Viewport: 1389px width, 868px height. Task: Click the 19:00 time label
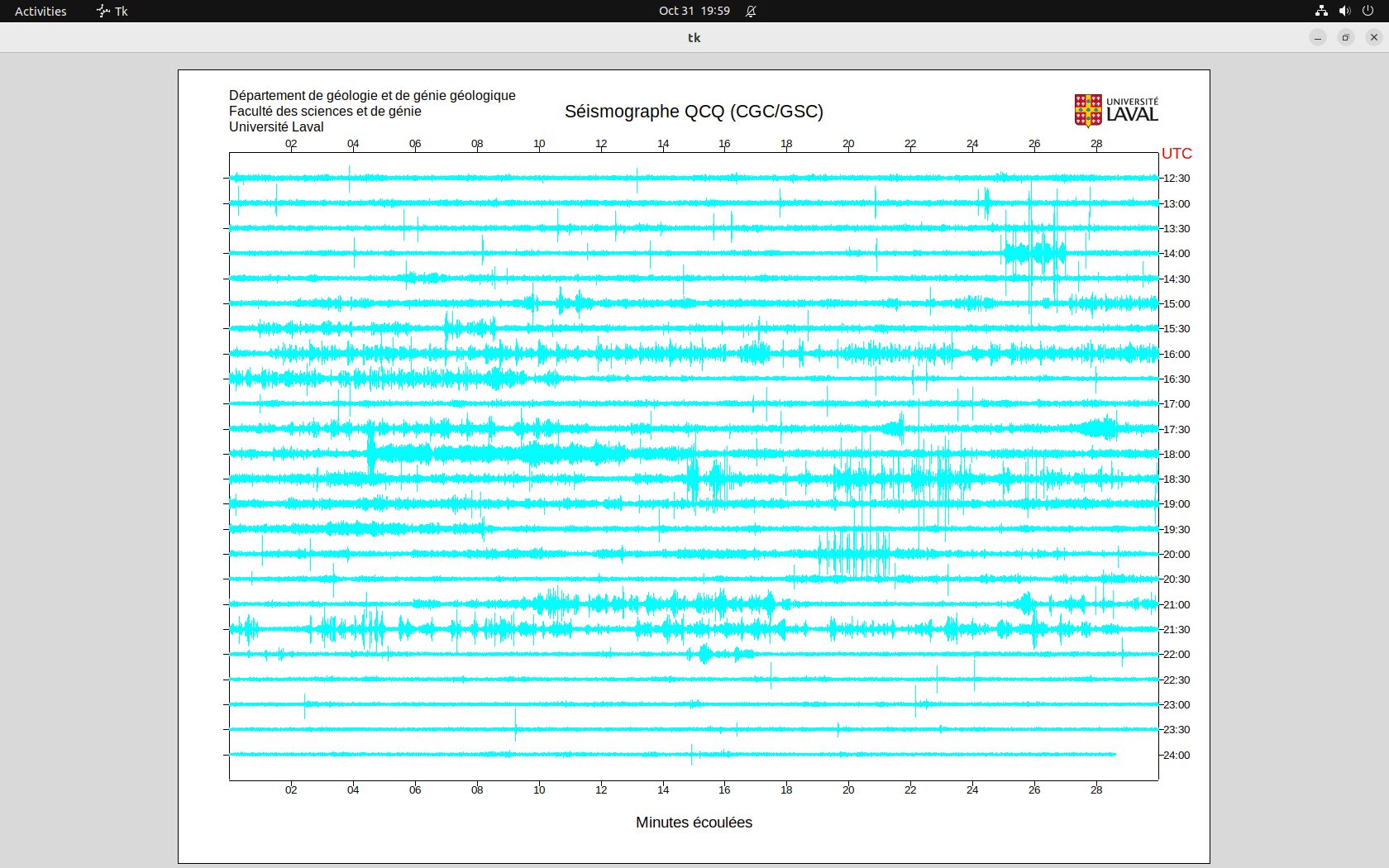(x=1177, y=504)
